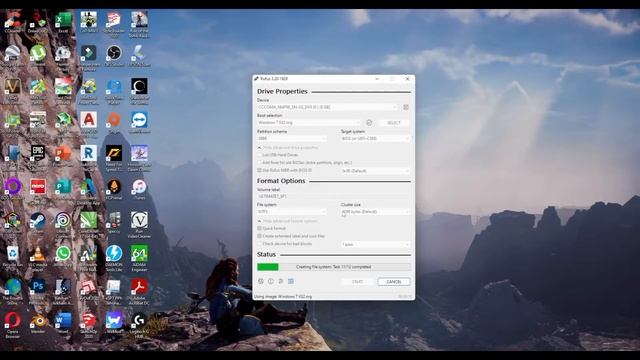Toggle Create extended label and icon files
640x360 pixels.
click(259, 236)
